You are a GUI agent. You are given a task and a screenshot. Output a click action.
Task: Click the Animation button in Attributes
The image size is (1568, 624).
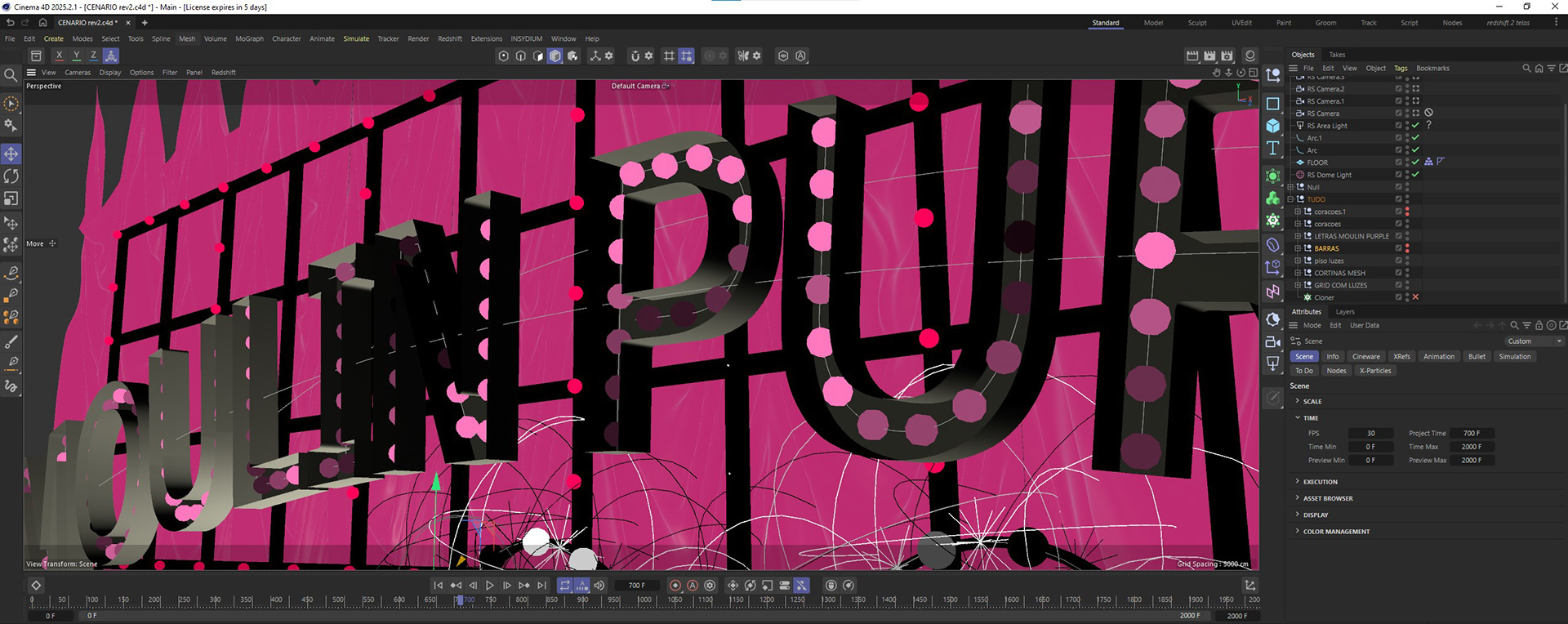click(1439, 357)
